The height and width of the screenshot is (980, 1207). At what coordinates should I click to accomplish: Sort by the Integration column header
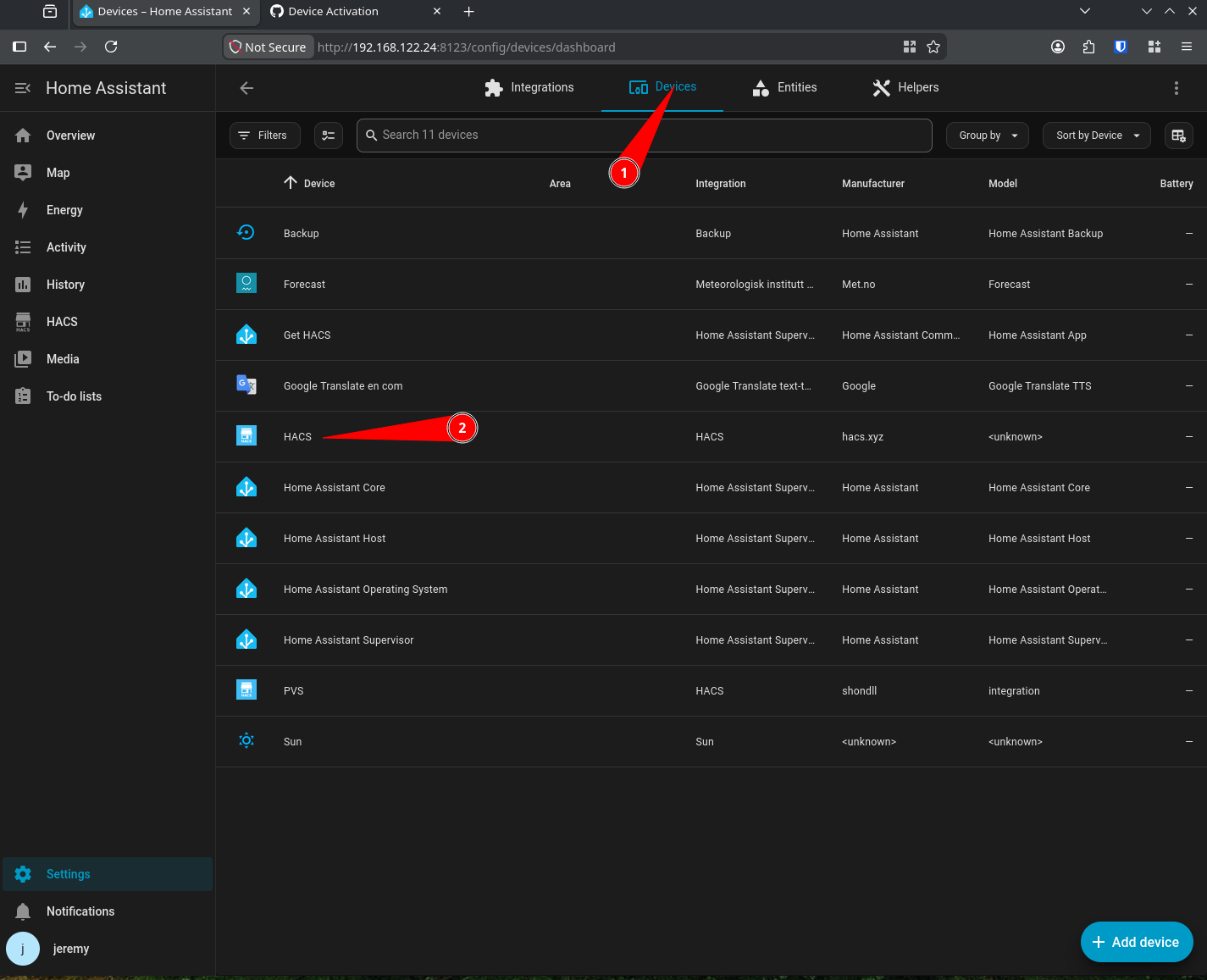point(721,184)
